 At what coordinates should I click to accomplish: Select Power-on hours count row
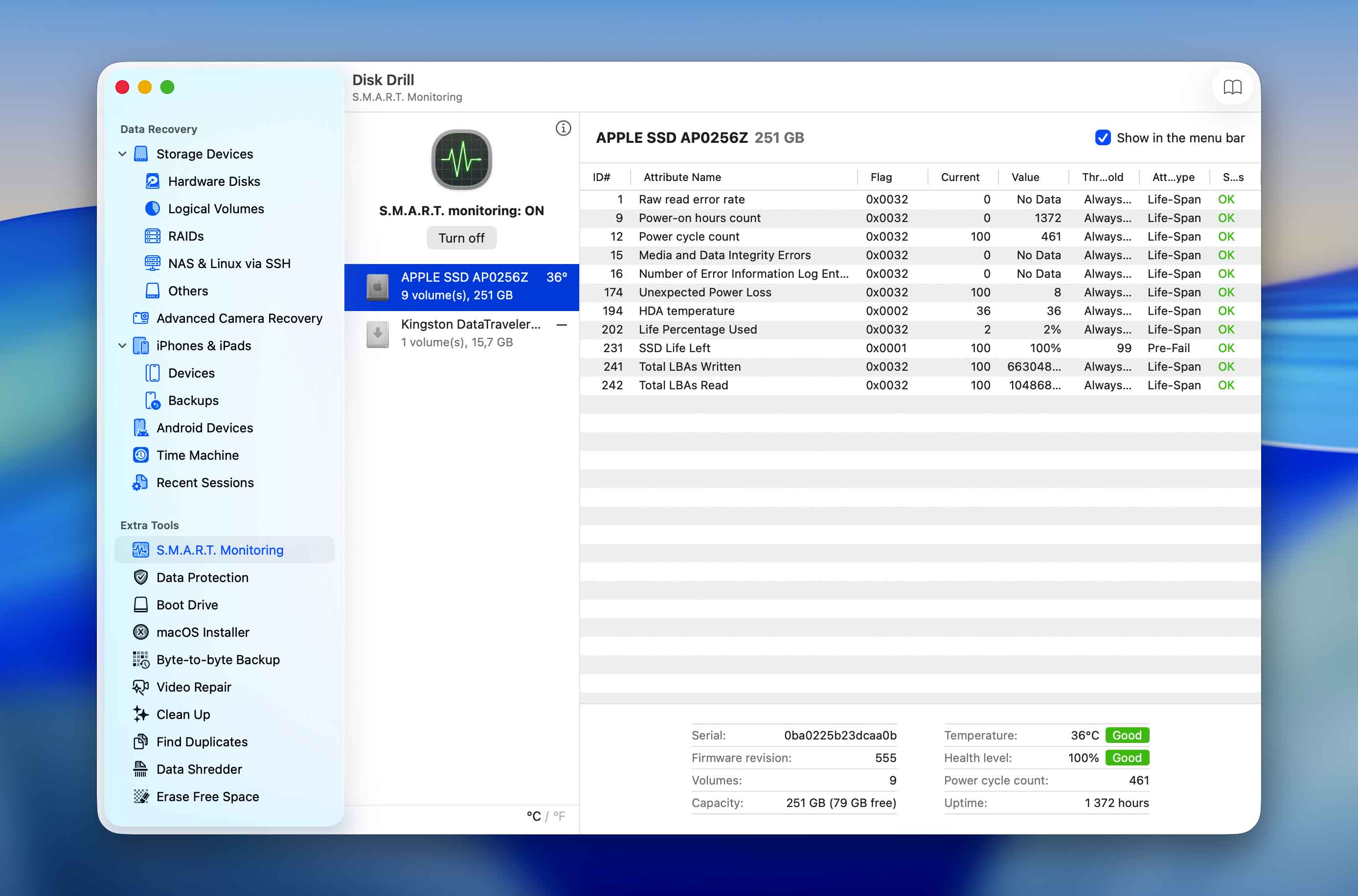click(920, 218)
